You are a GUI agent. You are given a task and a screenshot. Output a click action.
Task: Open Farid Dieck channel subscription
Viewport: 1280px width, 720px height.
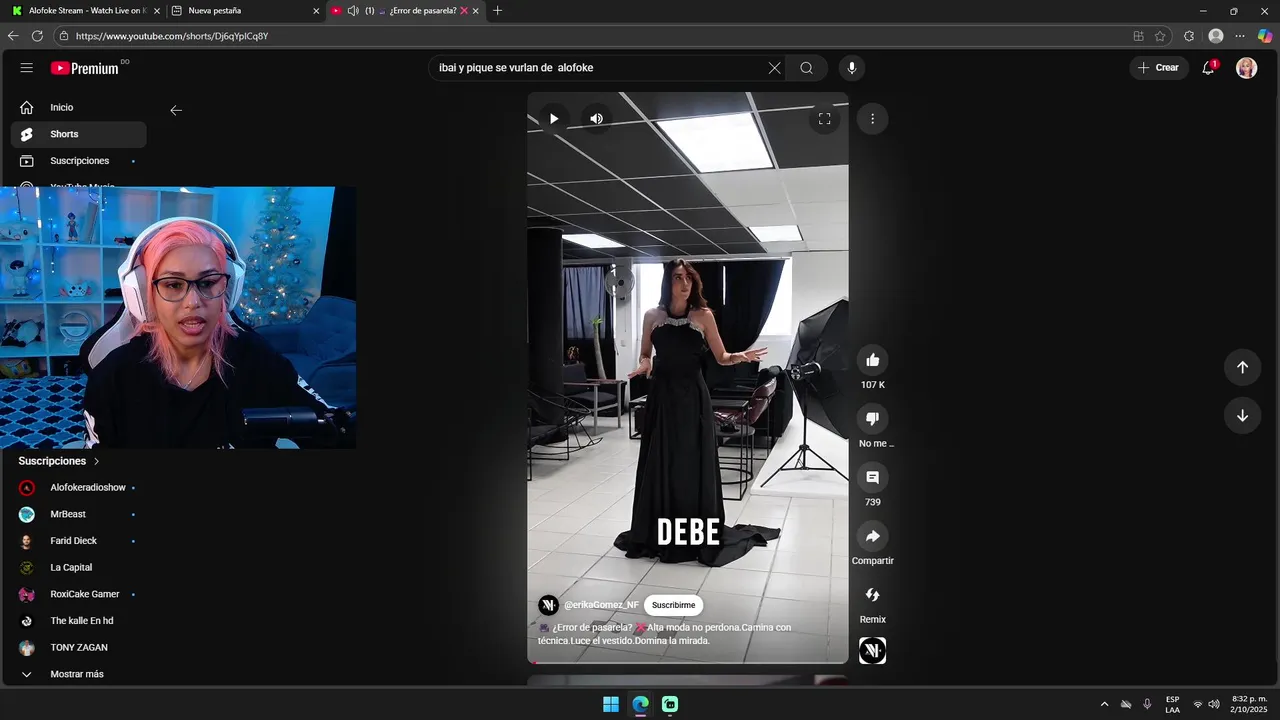click(x=78, y=541)
